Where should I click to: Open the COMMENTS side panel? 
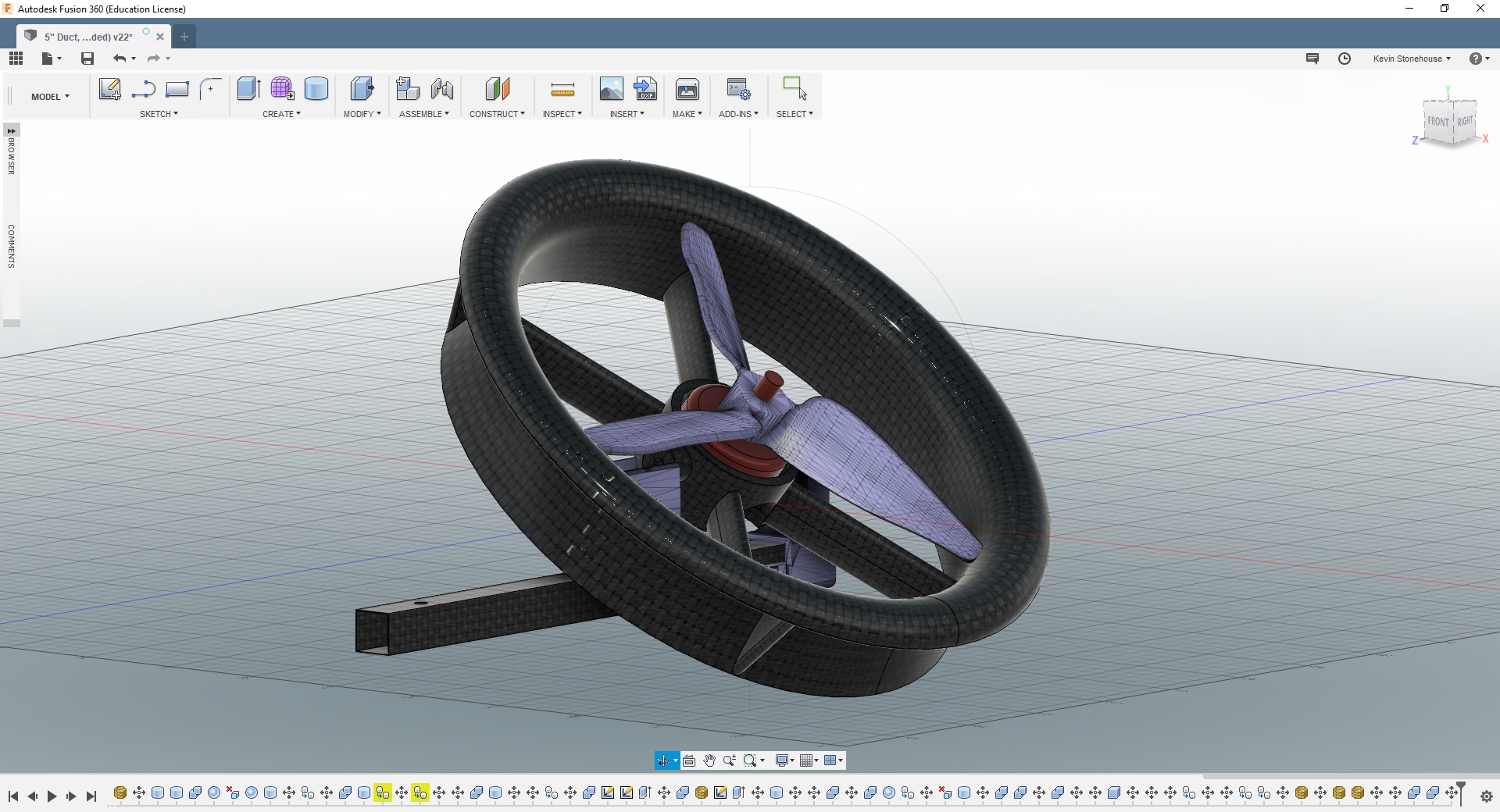pos(12,246)
